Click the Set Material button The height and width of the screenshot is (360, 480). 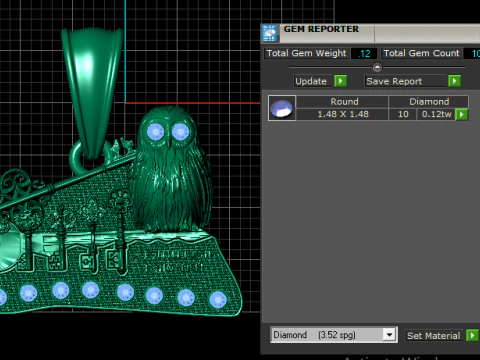[434, 335]
